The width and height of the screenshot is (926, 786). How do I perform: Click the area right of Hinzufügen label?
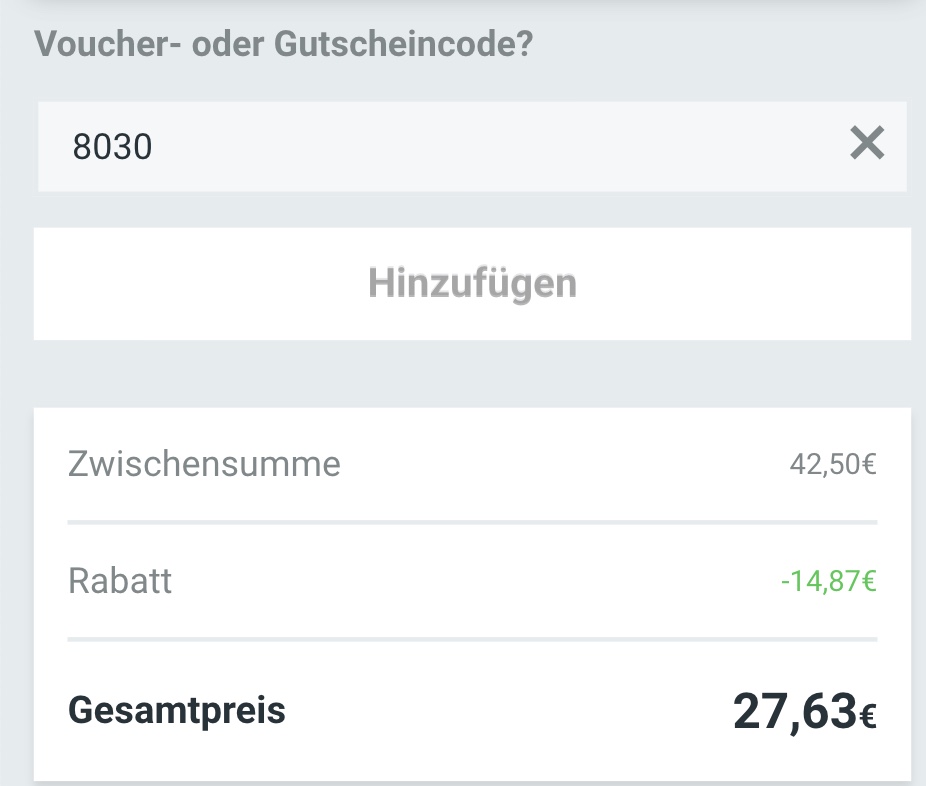point(720,283)
